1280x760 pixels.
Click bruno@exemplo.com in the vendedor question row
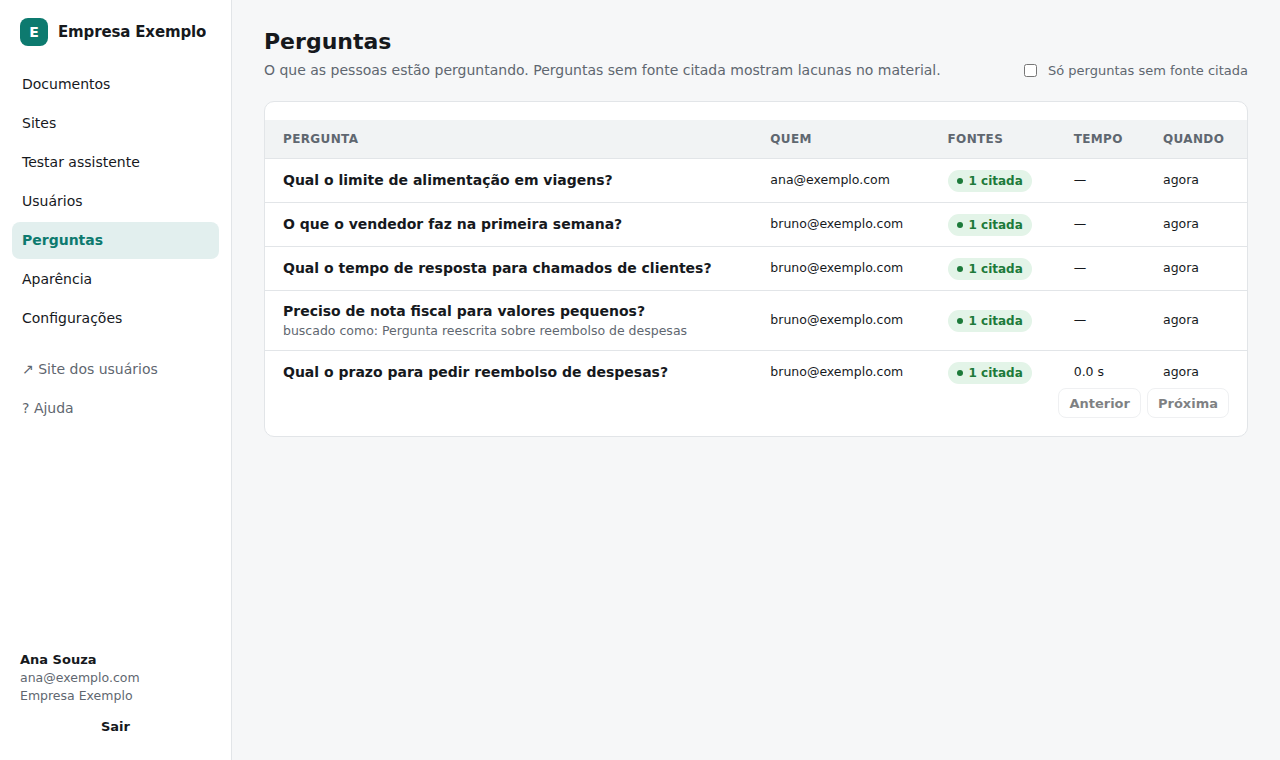(836, 224)
